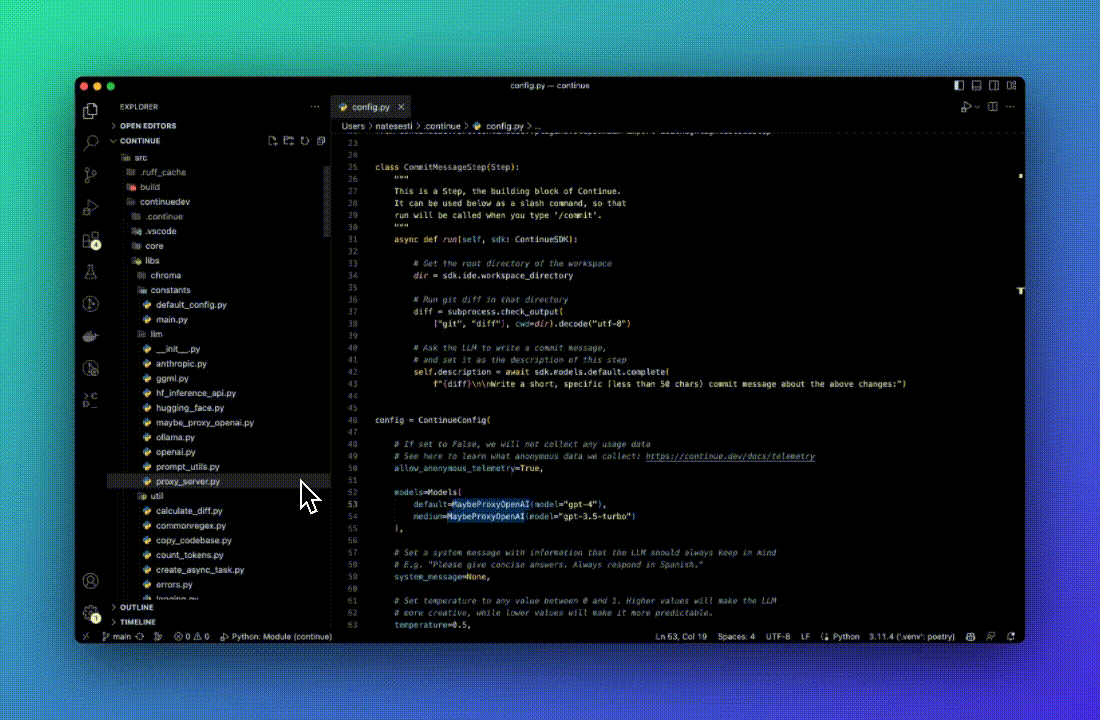Screen dimensions: 1100x720
Task: Click the main branch status bar button
Action: pos(117,636)
